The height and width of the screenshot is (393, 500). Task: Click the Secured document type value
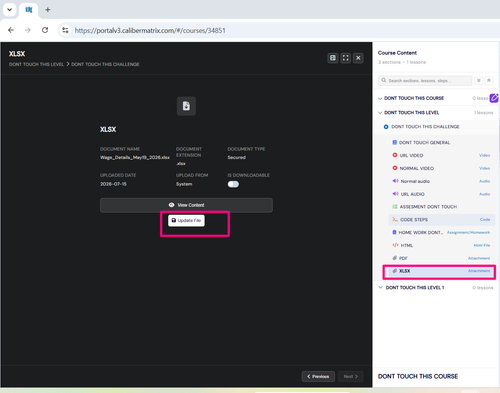click(x=237, y=157)
